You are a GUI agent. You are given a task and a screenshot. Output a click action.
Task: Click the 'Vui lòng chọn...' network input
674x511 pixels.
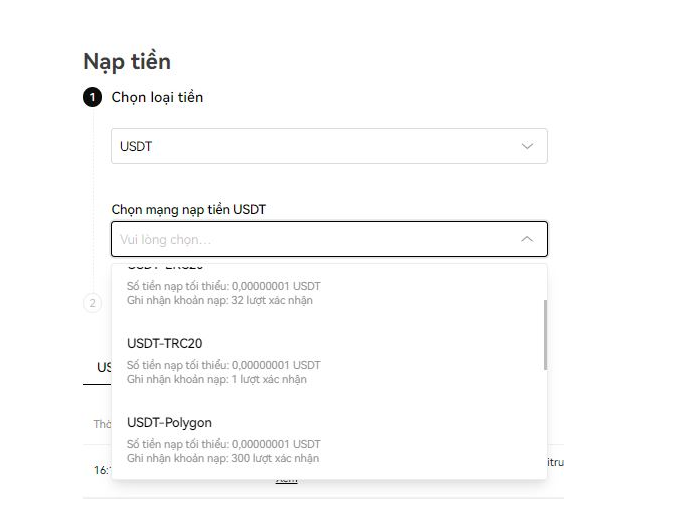click(310, 240)
